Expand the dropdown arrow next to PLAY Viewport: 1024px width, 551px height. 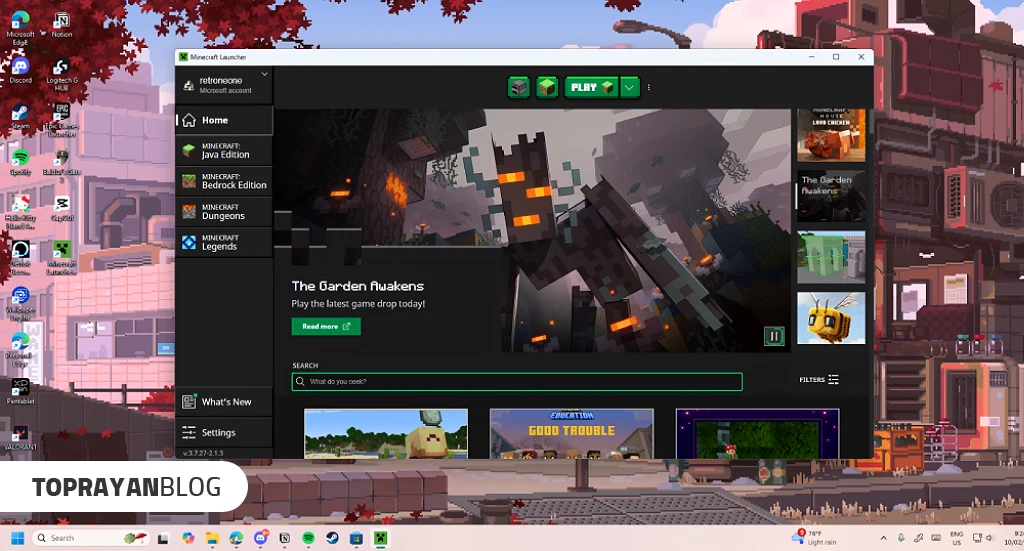point(630,87)
